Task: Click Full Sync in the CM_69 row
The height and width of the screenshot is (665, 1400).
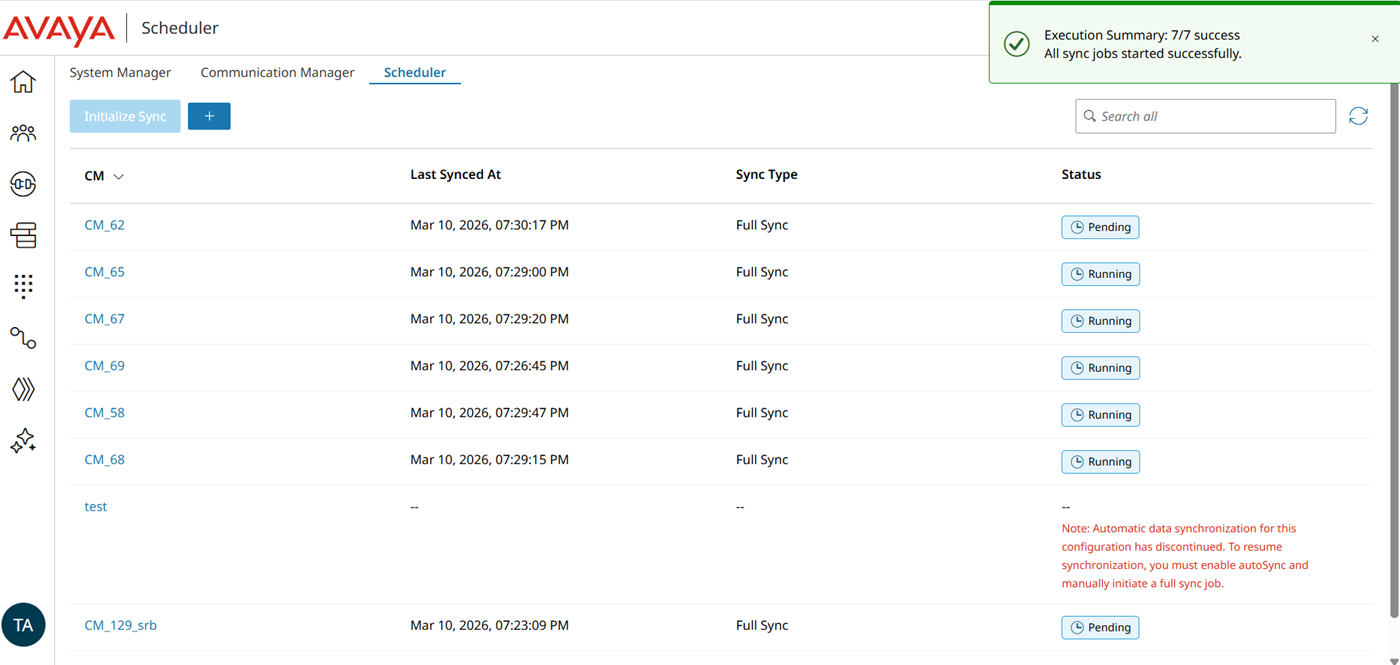Action: pos(762,366)
